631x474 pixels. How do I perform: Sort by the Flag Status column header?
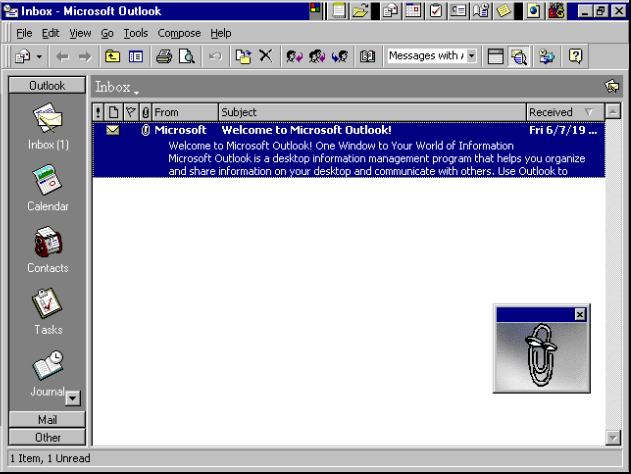pos(130,112)
